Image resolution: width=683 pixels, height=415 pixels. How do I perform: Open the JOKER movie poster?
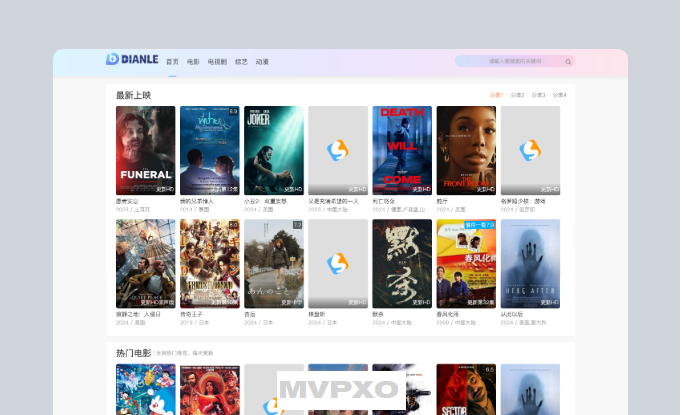[274, 150]
